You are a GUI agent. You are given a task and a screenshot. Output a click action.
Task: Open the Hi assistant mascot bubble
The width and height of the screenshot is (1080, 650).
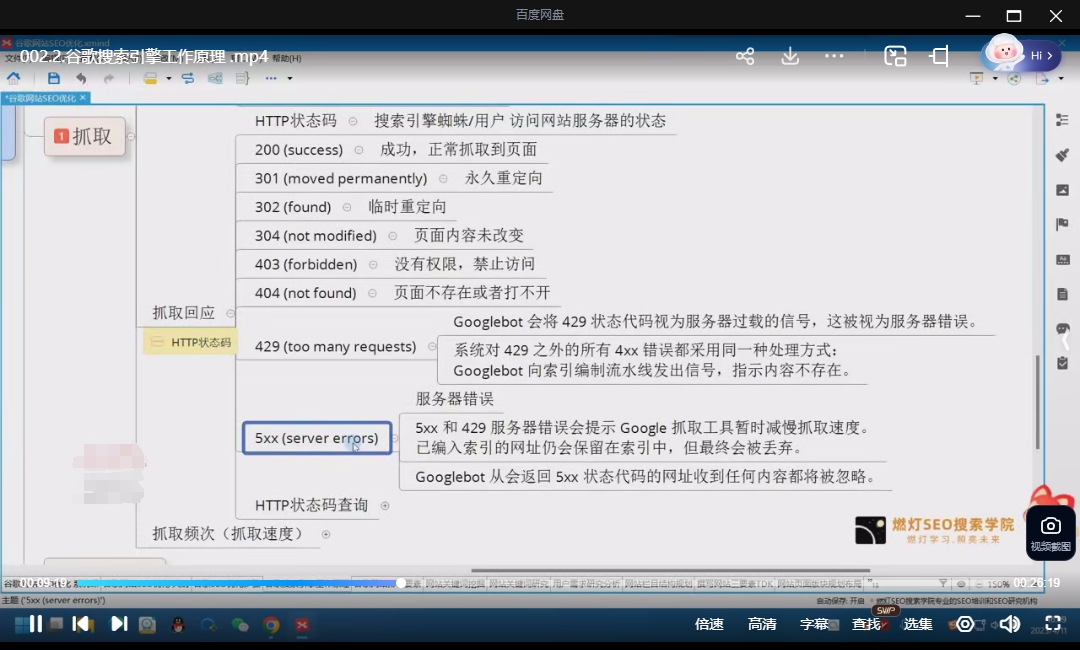point(1019,54)
